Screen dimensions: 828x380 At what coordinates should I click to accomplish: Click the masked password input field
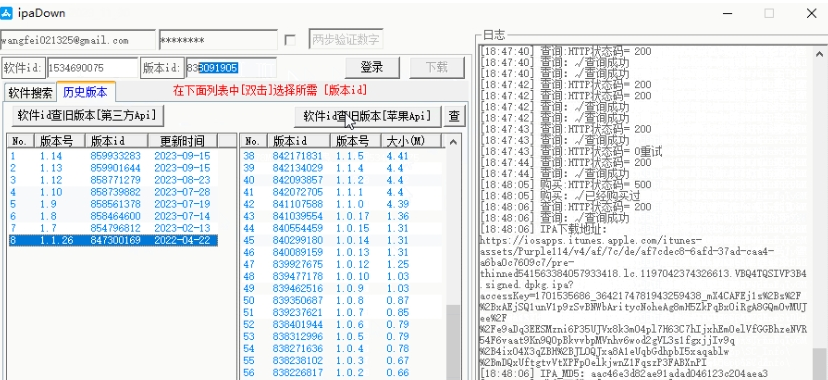(218, 40)
